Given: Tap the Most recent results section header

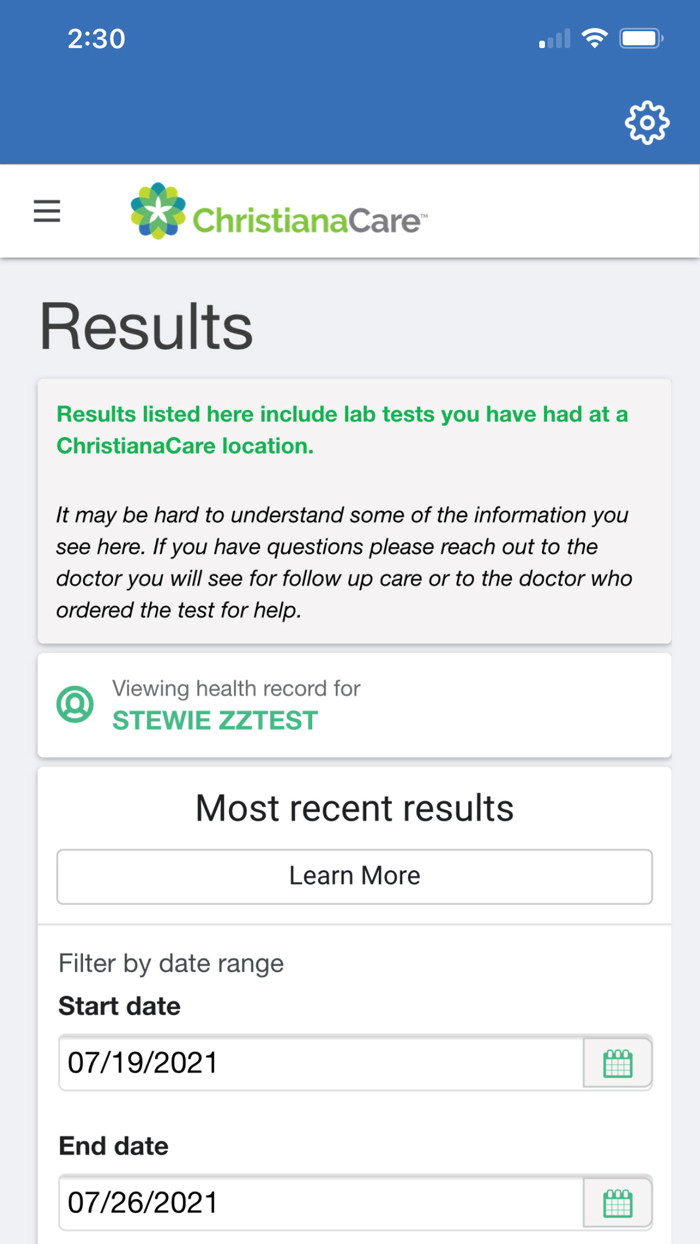Looking at the screenshot, I should point(354,807).
